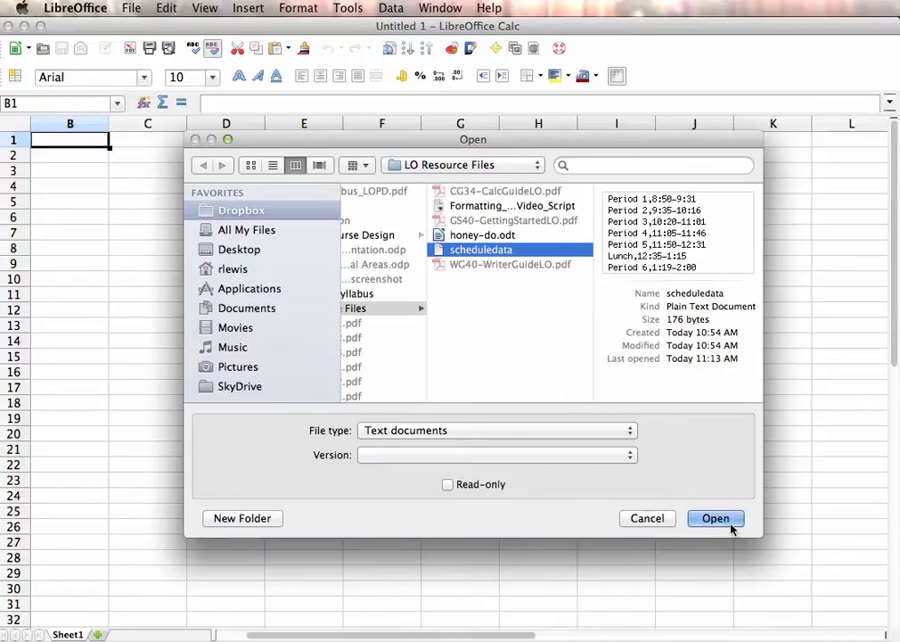Viewport: 900px width, 642px height.
Task: Toggle the AutoSpellcheck toolbar icon
Action: pos(212,48)
